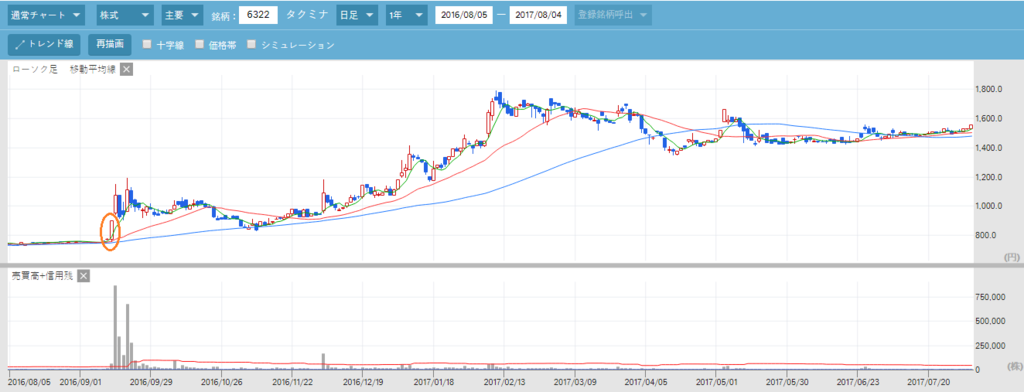Click the 2016/09/29 date axis label
Image resolution: width=1024 pixels, height=392 pixels.
(x=151, y=381)
